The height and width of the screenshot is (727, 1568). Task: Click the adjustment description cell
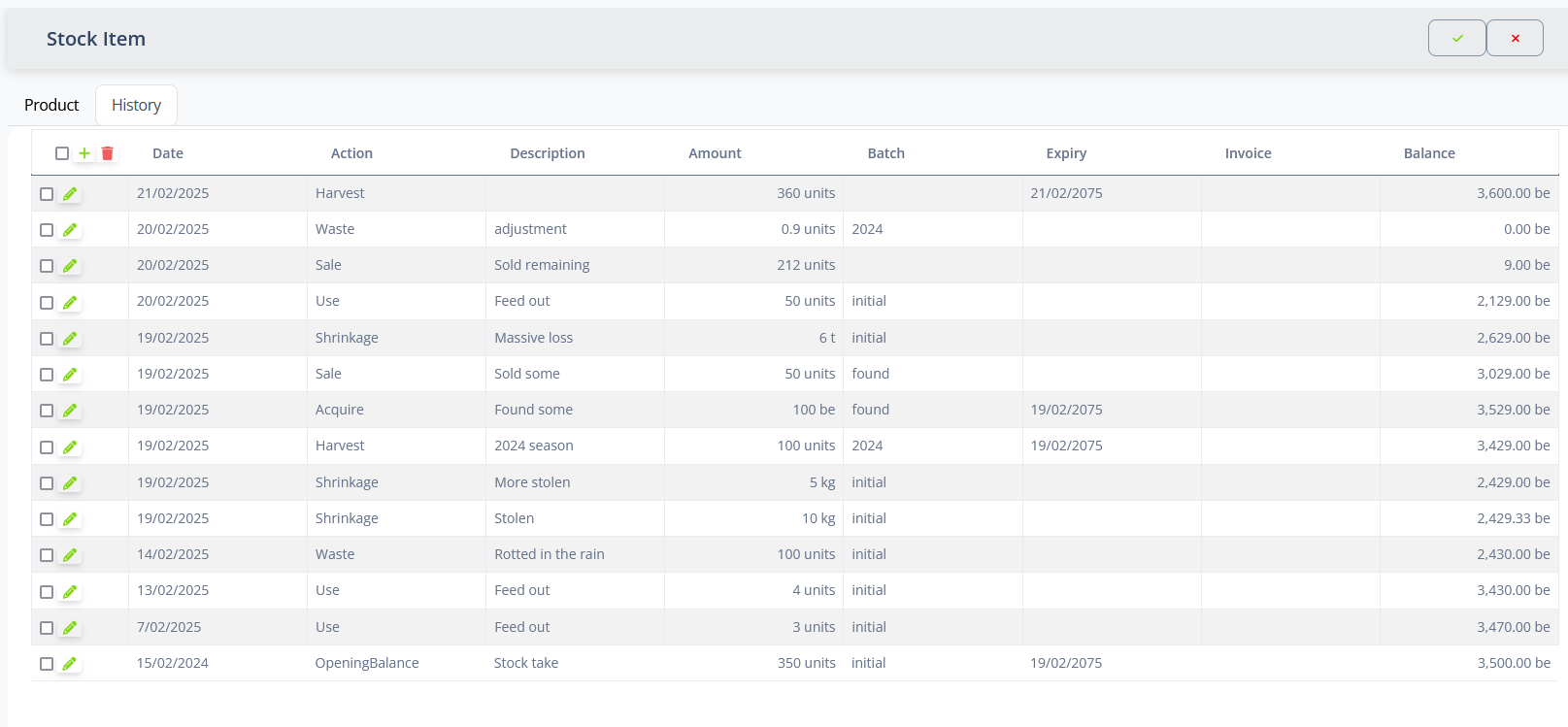coord(530,229)
